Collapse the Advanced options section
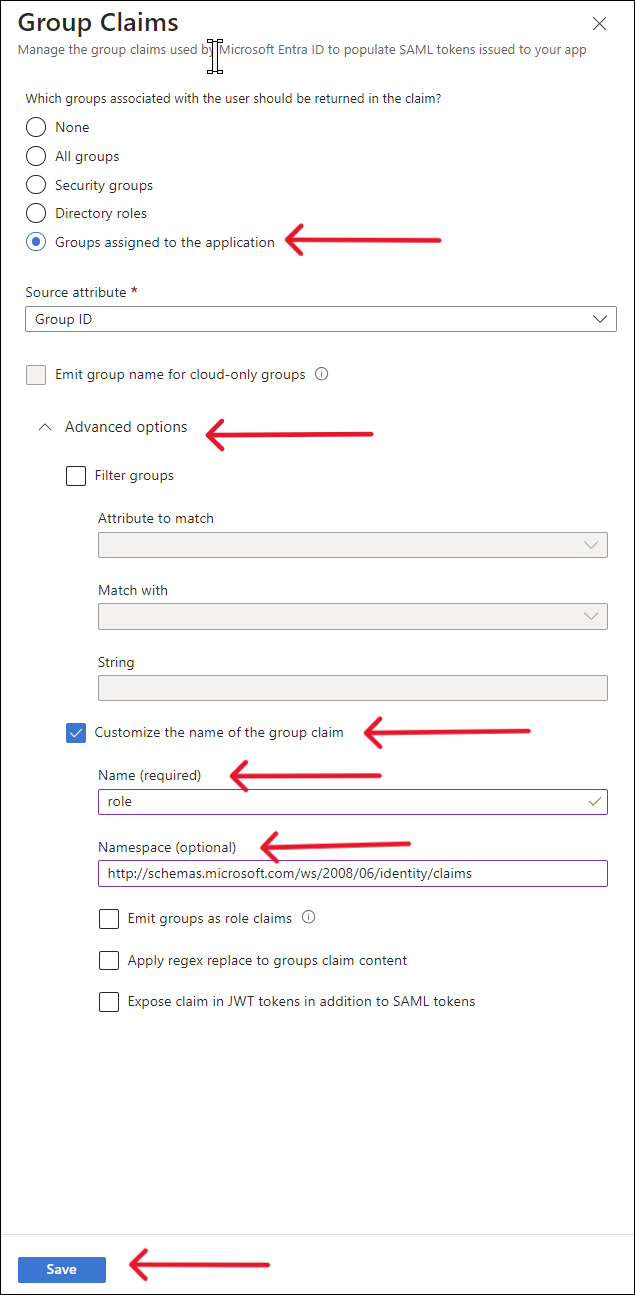 click(x=44, y=426)
